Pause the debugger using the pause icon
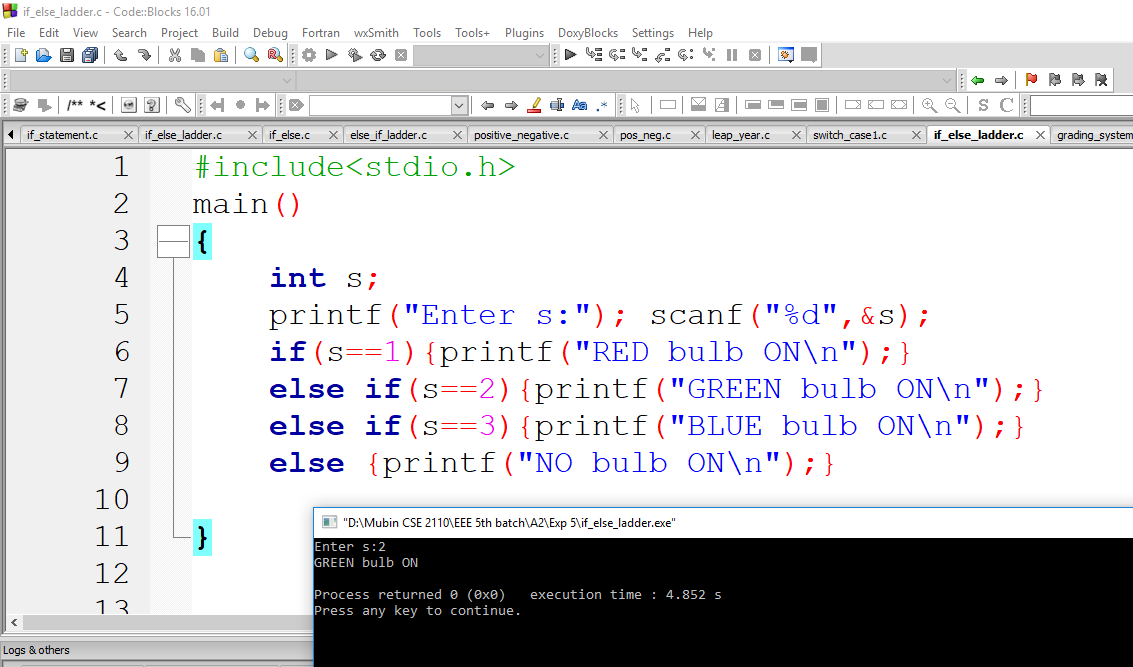This screenshot has height=667, width=1133. [x=732, y=55]
